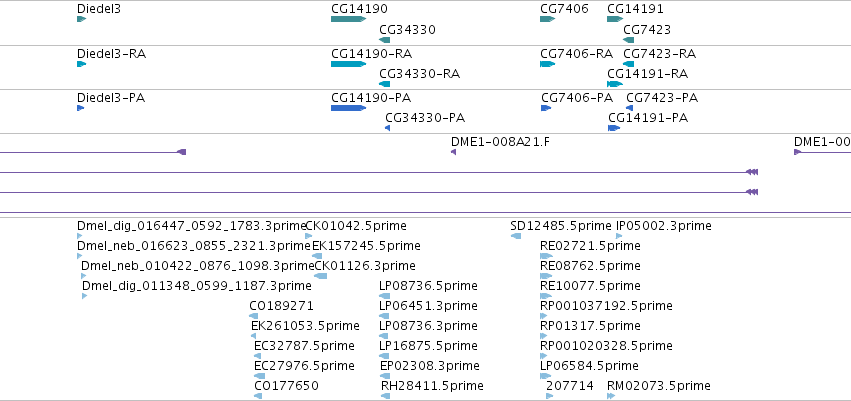Click the EC27976.5prime EST label

pyautogui.click(x=304, y=366)
